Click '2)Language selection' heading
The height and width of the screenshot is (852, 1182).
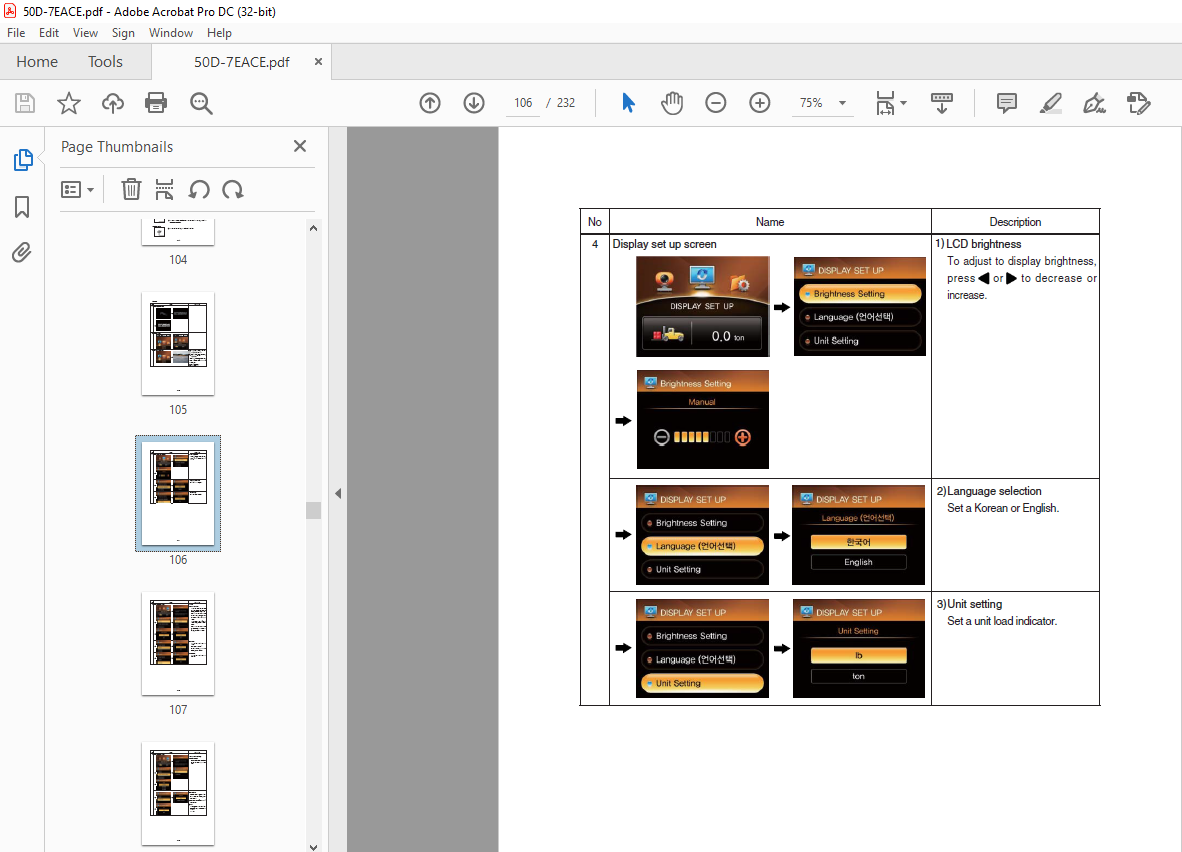click(989, 491)
